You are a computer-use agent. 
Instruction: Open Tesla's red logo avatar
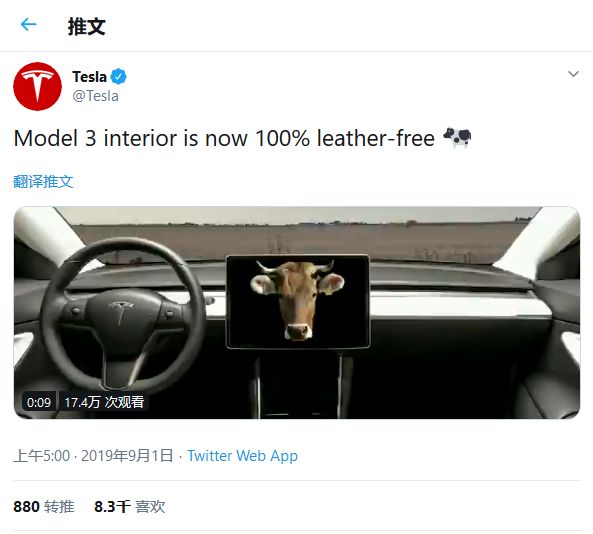click(37, 86)
